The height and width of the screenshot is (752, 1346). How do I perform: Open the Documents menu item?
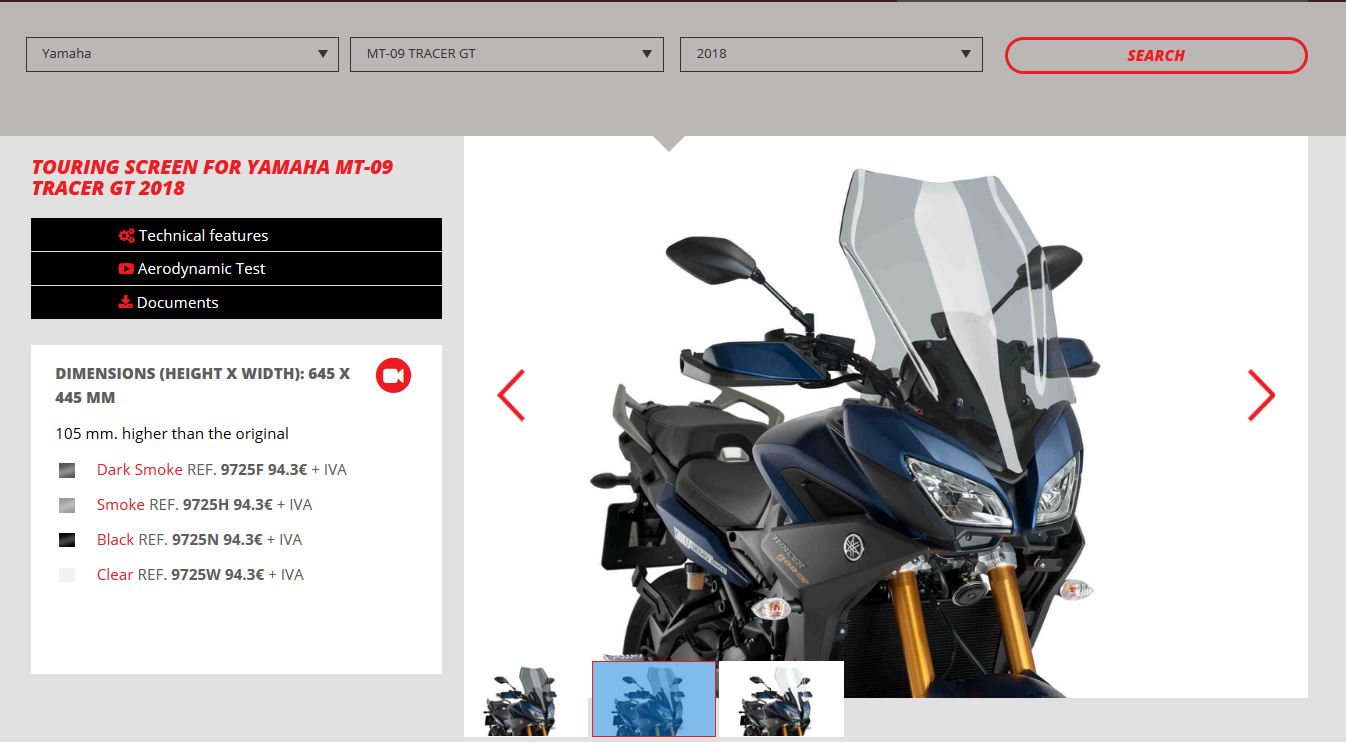point(178,302)
